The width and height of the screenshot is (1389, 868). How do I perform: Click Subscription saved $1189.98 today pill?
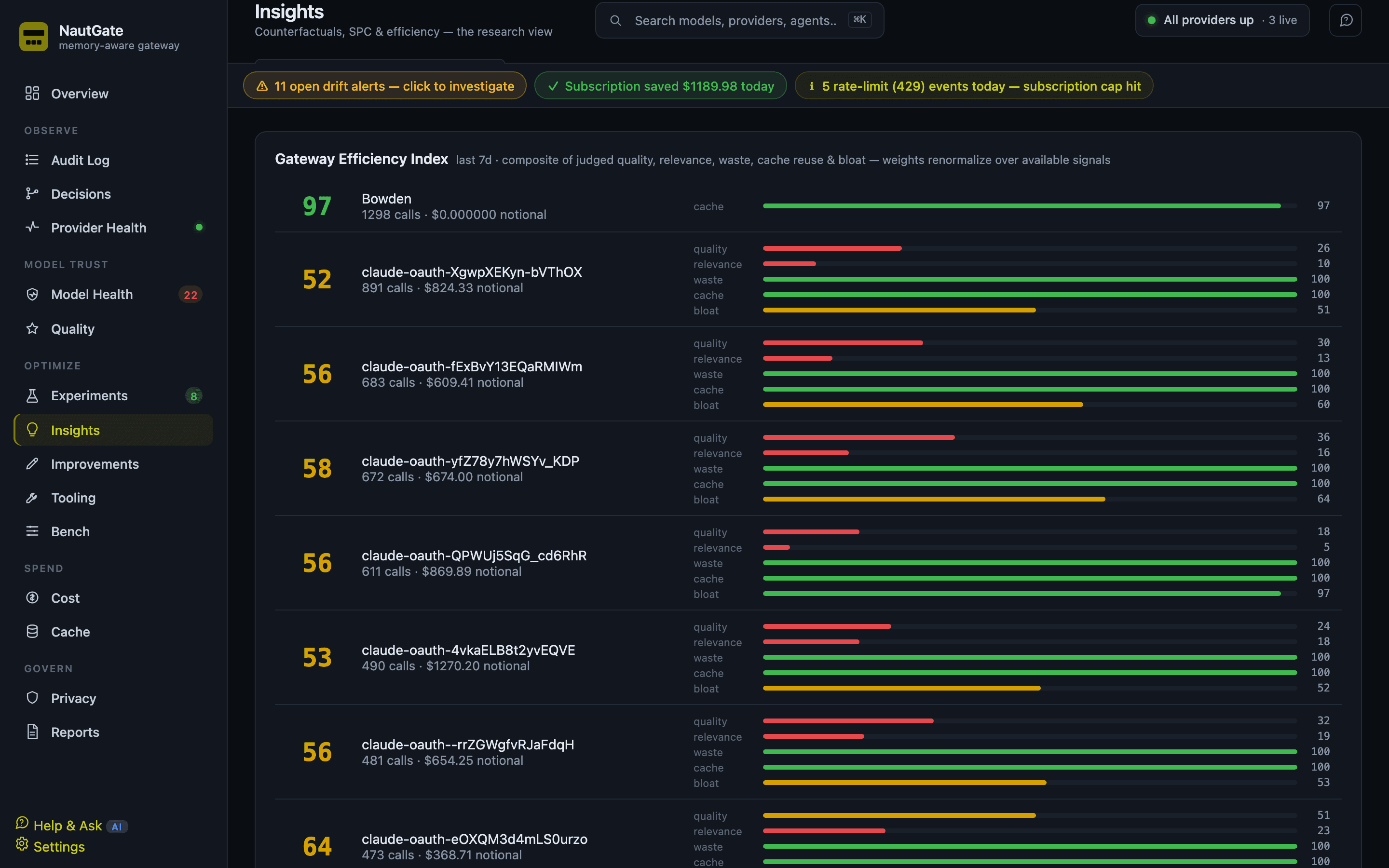tap(661, 85)
